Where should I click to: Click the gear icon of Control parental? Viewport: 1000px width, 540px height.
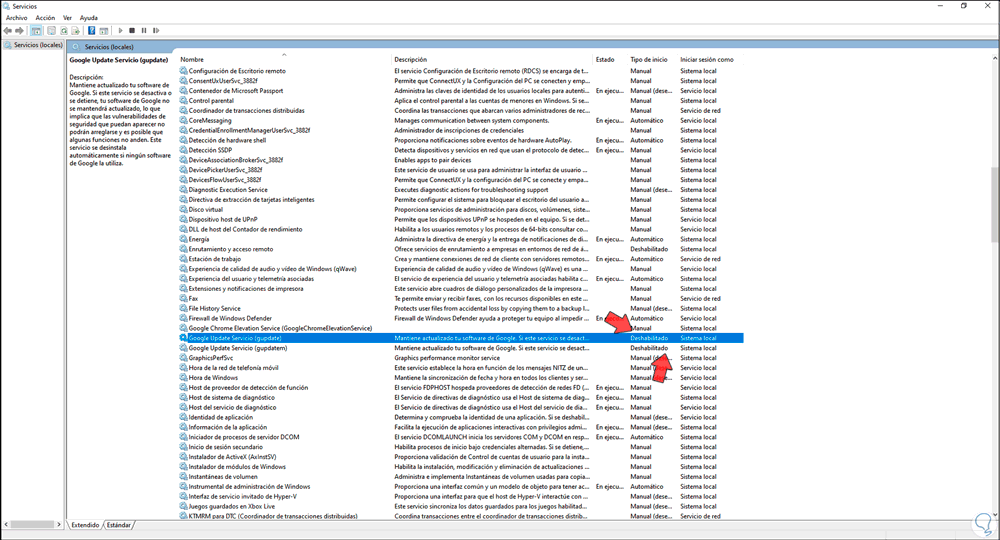point(184,101)
